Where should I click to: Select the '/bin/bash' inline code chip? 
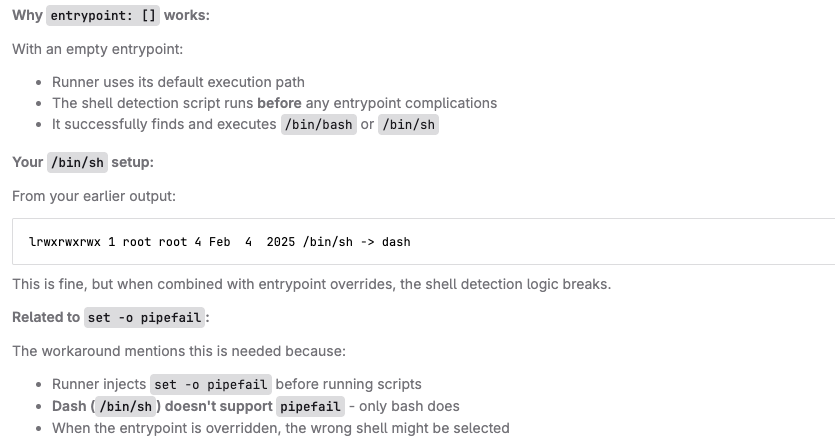(318, 125)
